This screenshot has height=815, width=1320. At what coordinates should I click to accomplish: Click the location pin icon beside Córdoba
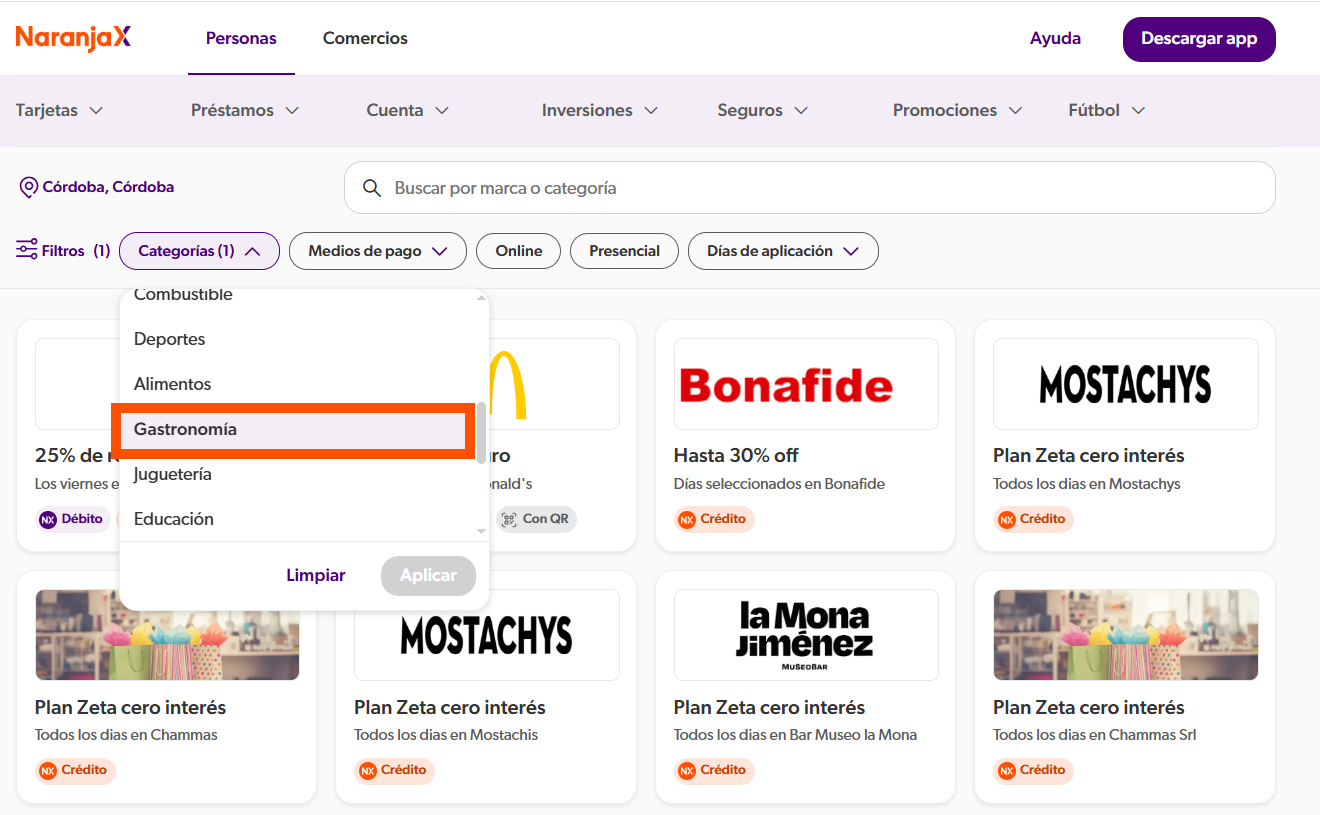click(x=26, y=187)
